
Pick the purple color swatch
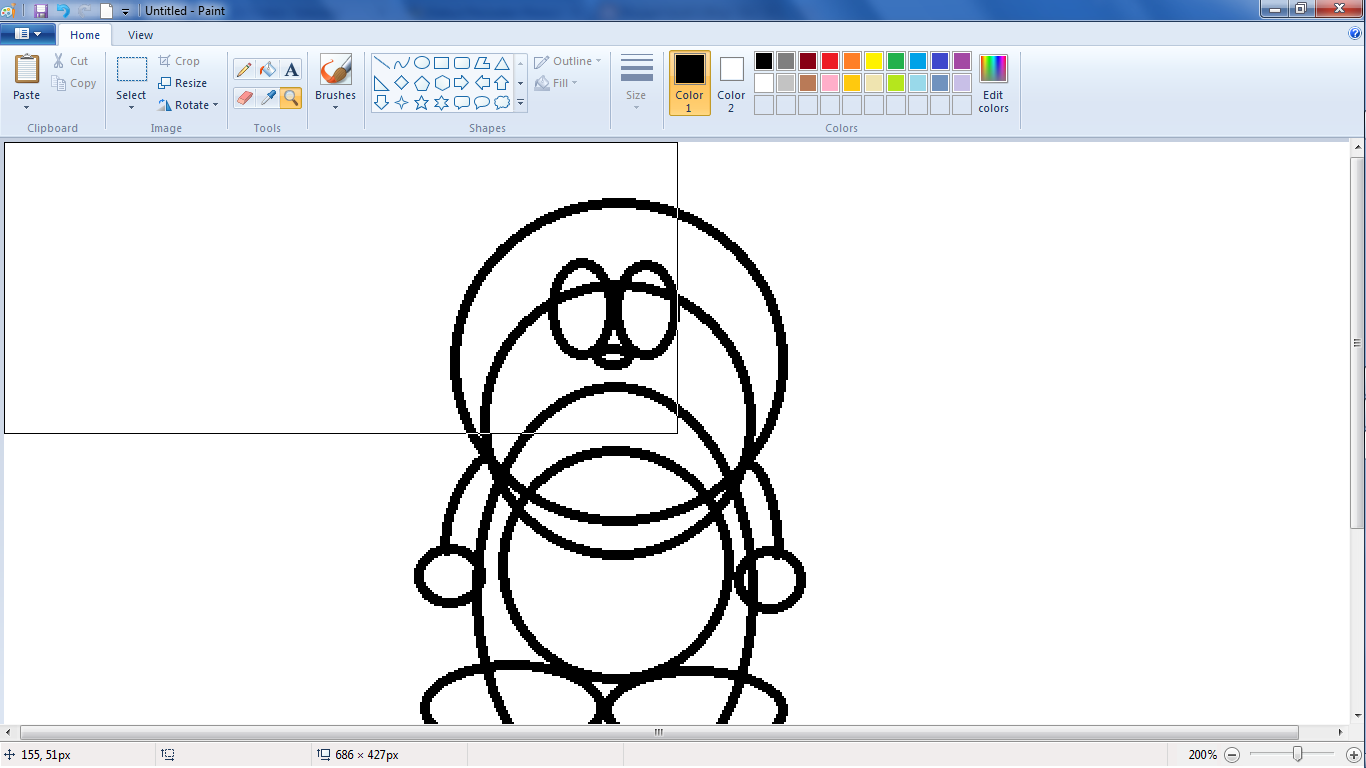pos(962,61)
